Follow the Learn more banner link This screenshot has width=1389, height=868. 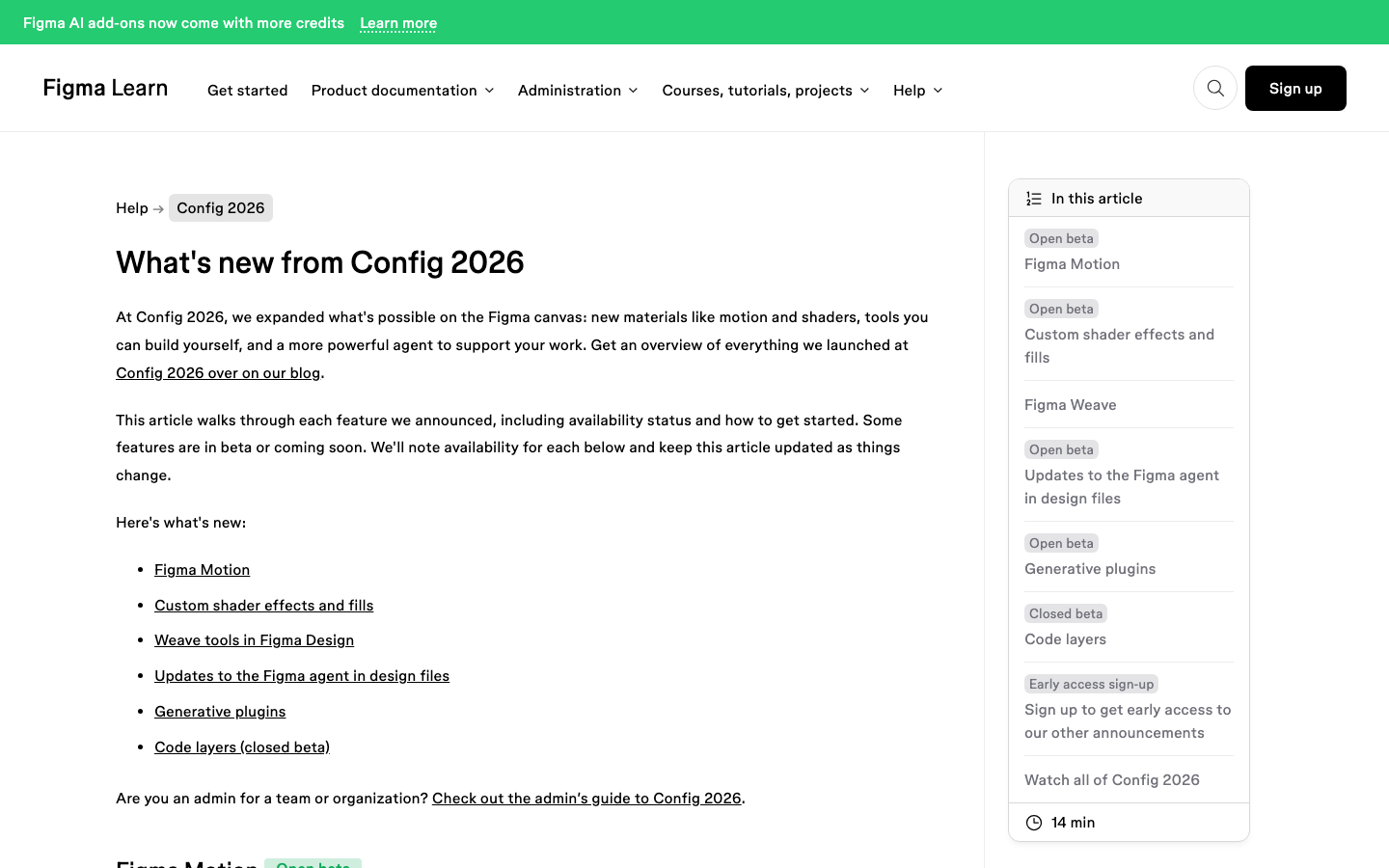click(398, 22)
